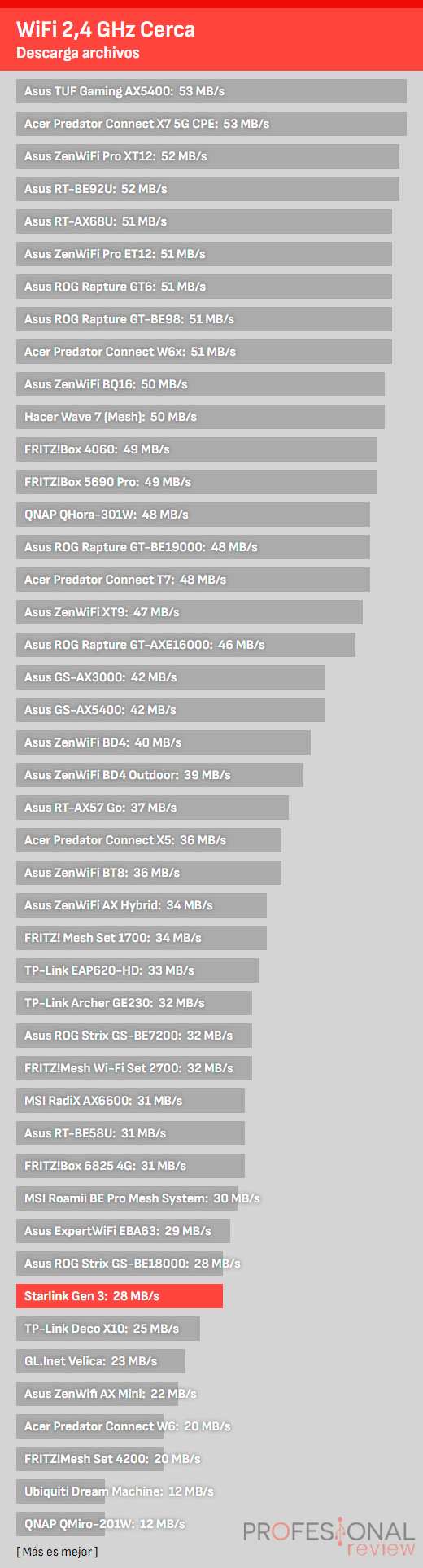Click the Profesional Review logo
423x1568 pixels.
(x=329, y=1538)
